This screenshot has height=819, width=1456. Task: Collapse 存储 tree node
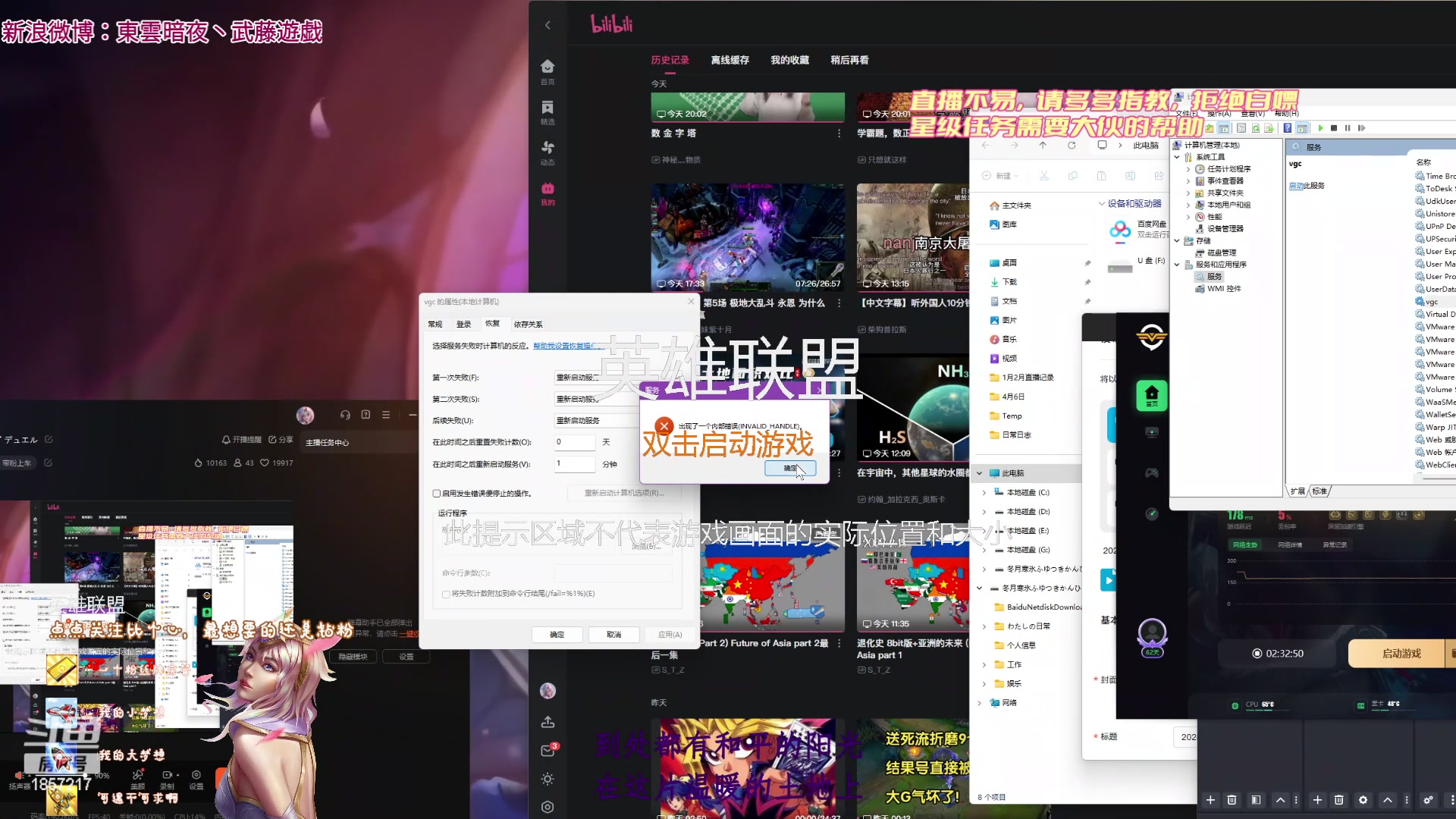[1177, 241]
